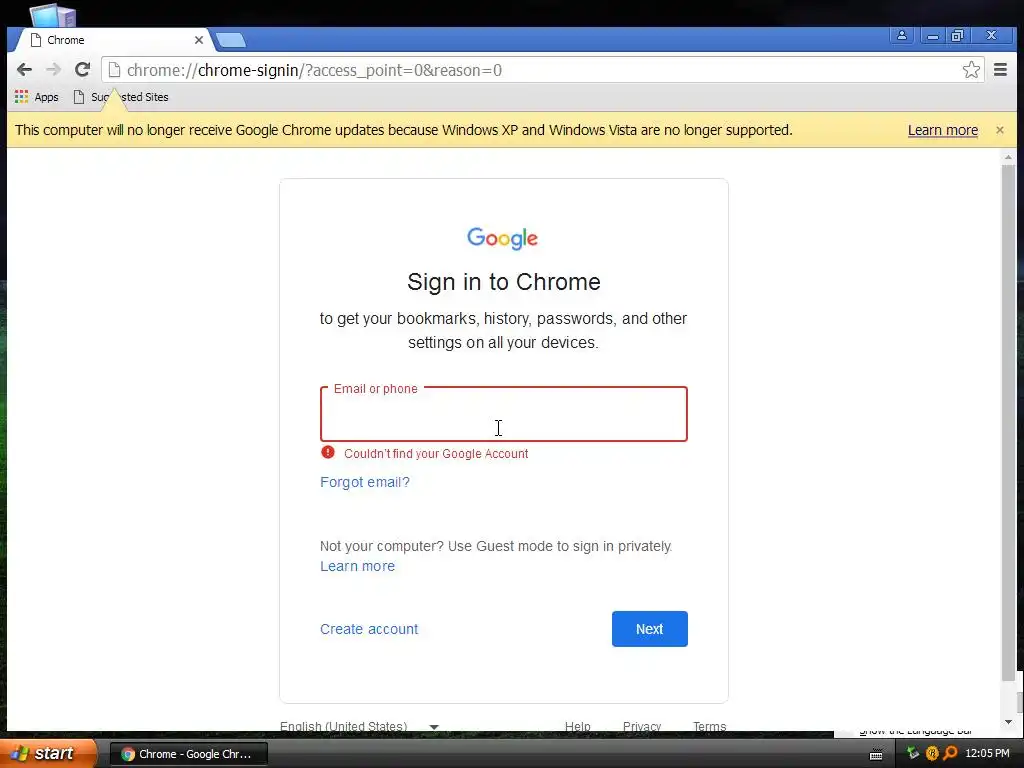1024x768 pixels.
Task: Open a new tab
Action: point(231,40)
